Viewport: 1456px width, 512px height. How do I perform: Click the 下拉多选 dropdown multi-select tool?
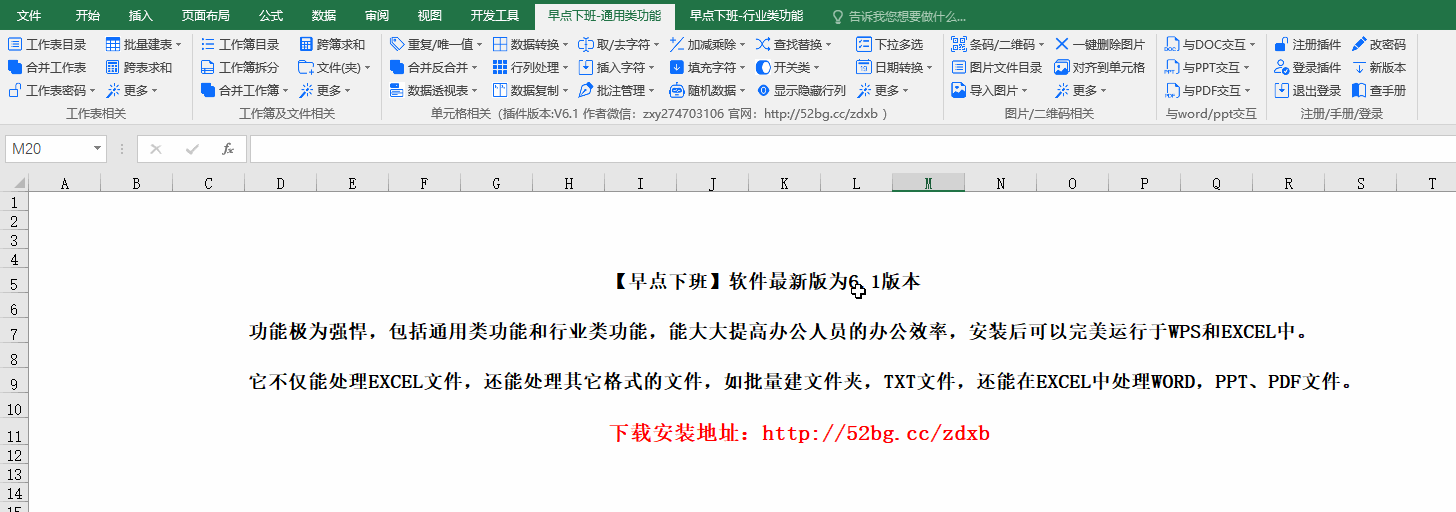click(890, 44)
